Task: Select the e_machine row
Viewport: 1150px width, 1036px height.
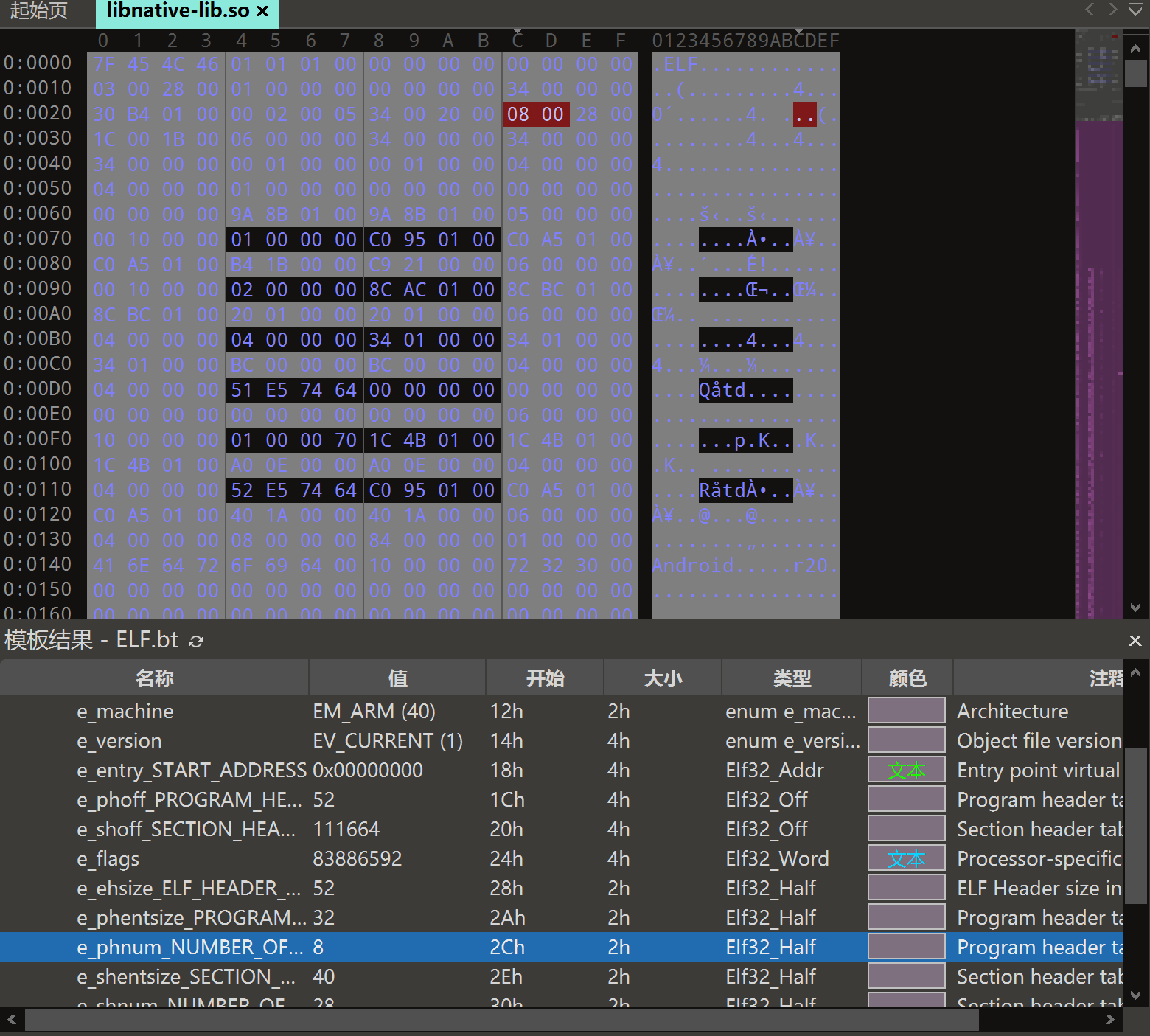Action: [125, 712]
